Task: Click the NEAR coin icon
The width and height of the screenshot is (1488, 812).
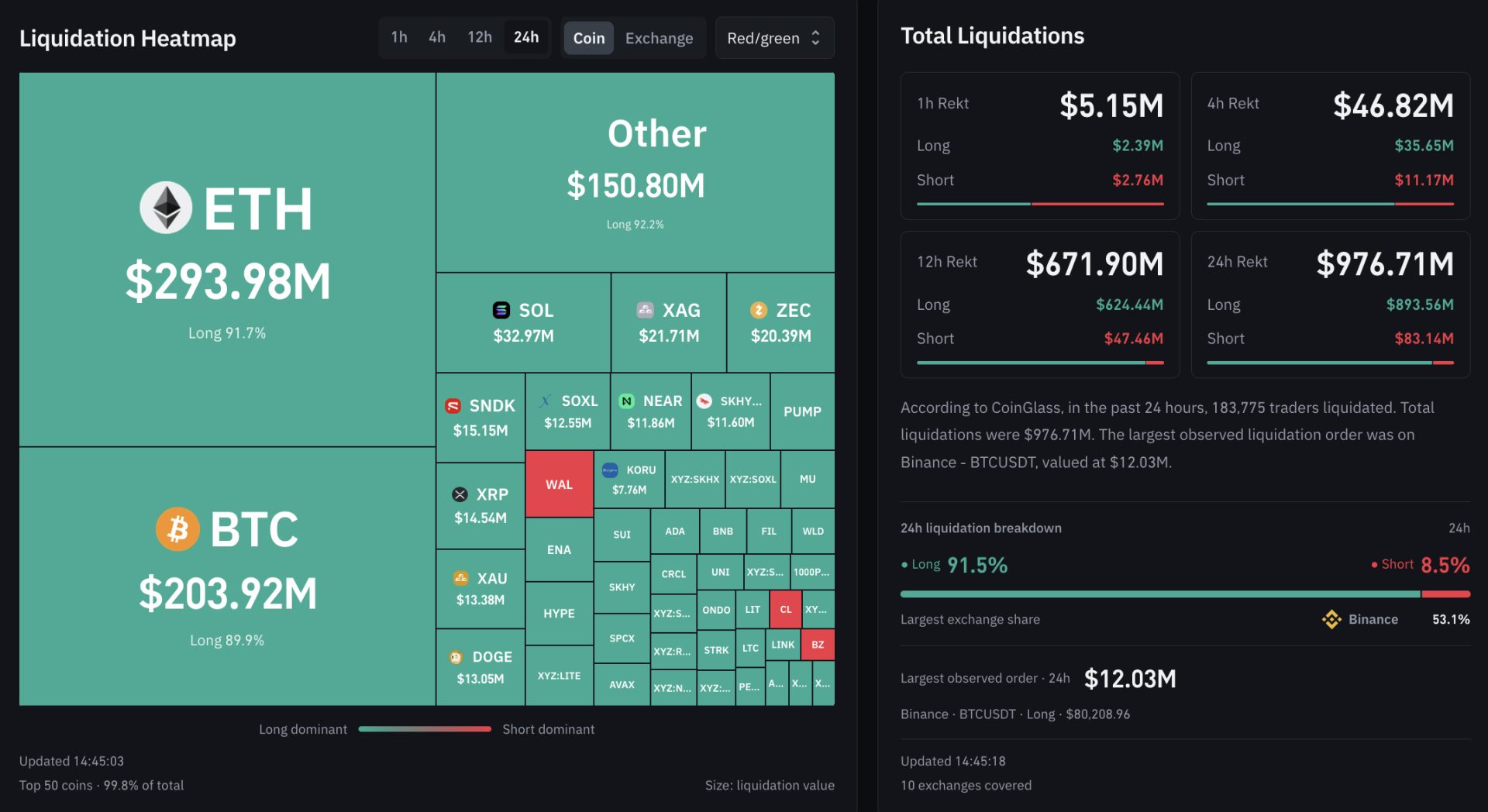Action: tap(626, 401)
